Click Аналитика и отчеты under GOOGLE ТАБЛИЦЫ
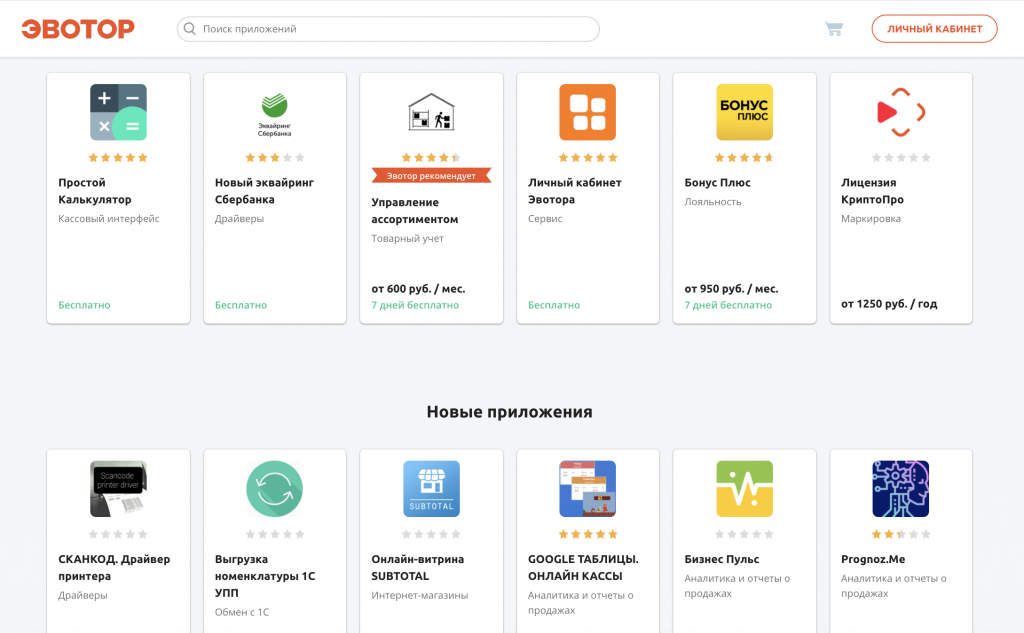 click(x=581, y=603)
